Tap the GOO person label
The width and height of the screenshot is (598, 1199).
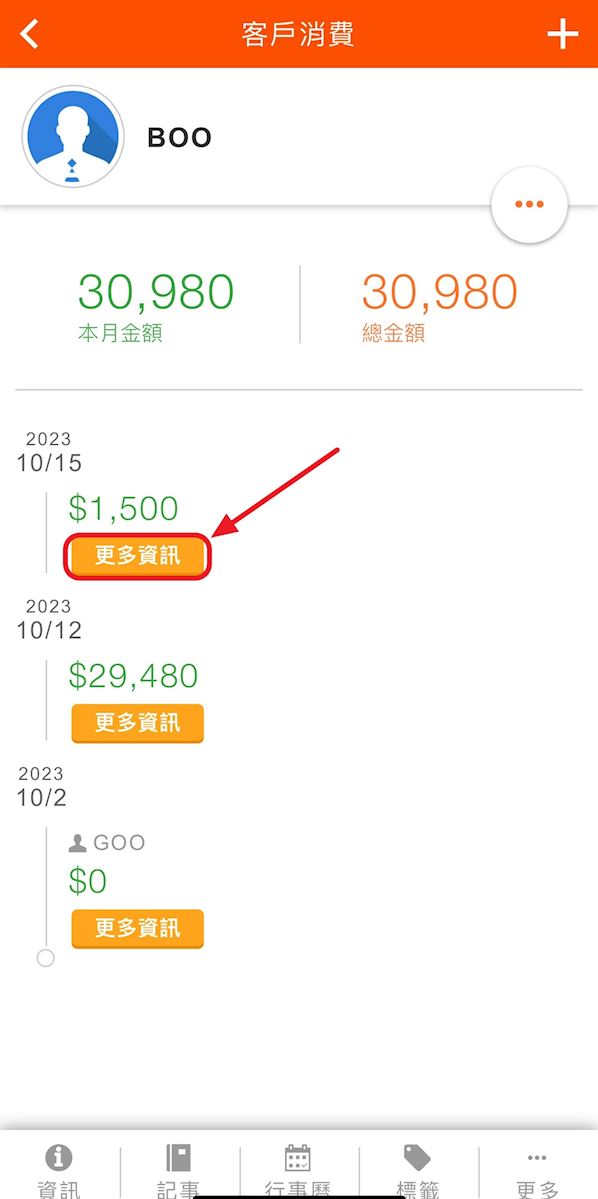tap(107, 843)
